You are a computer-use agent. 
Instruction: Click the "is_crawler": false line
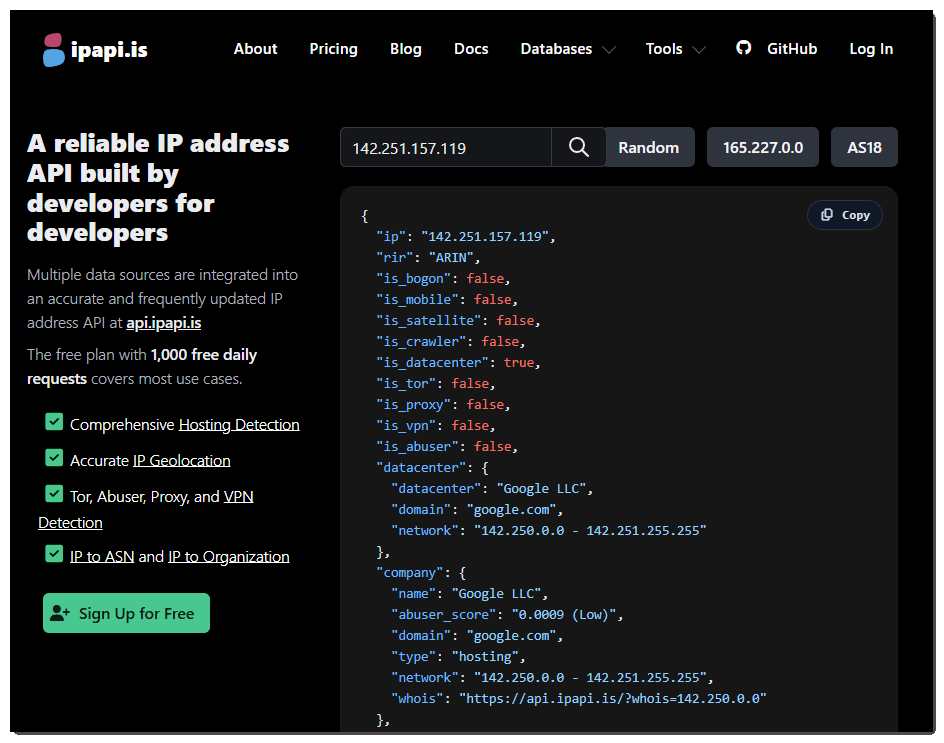pyautogui.click(x=450, y=341)
